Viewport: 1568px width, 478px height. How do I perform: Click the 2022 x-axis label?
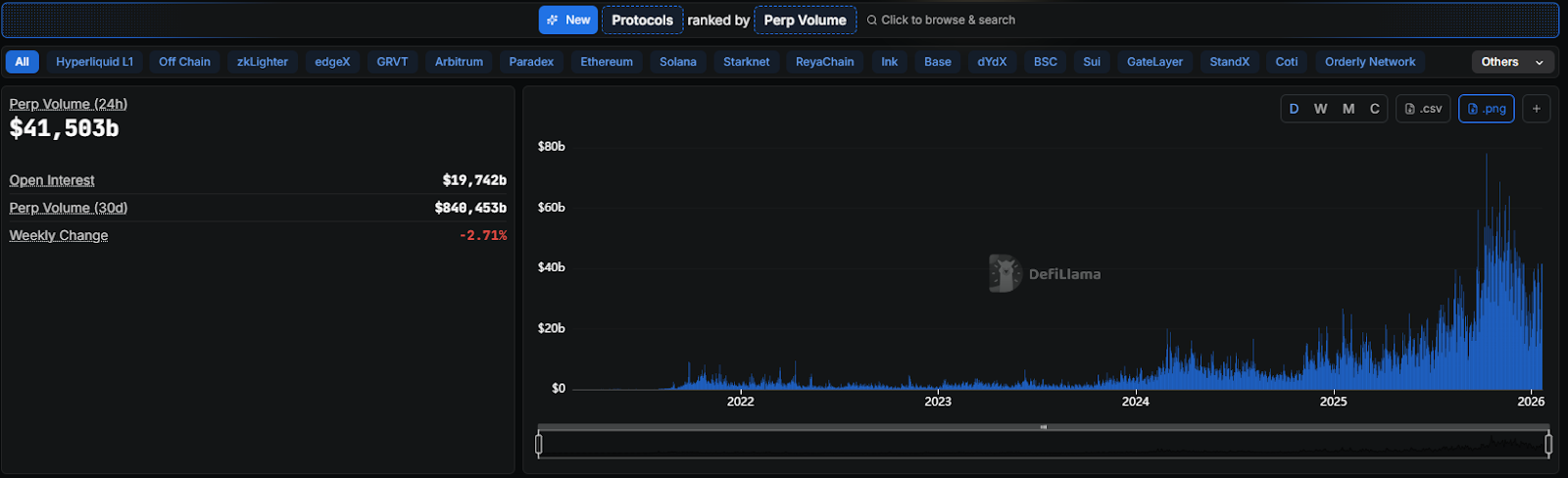click(x=740, y=402)
